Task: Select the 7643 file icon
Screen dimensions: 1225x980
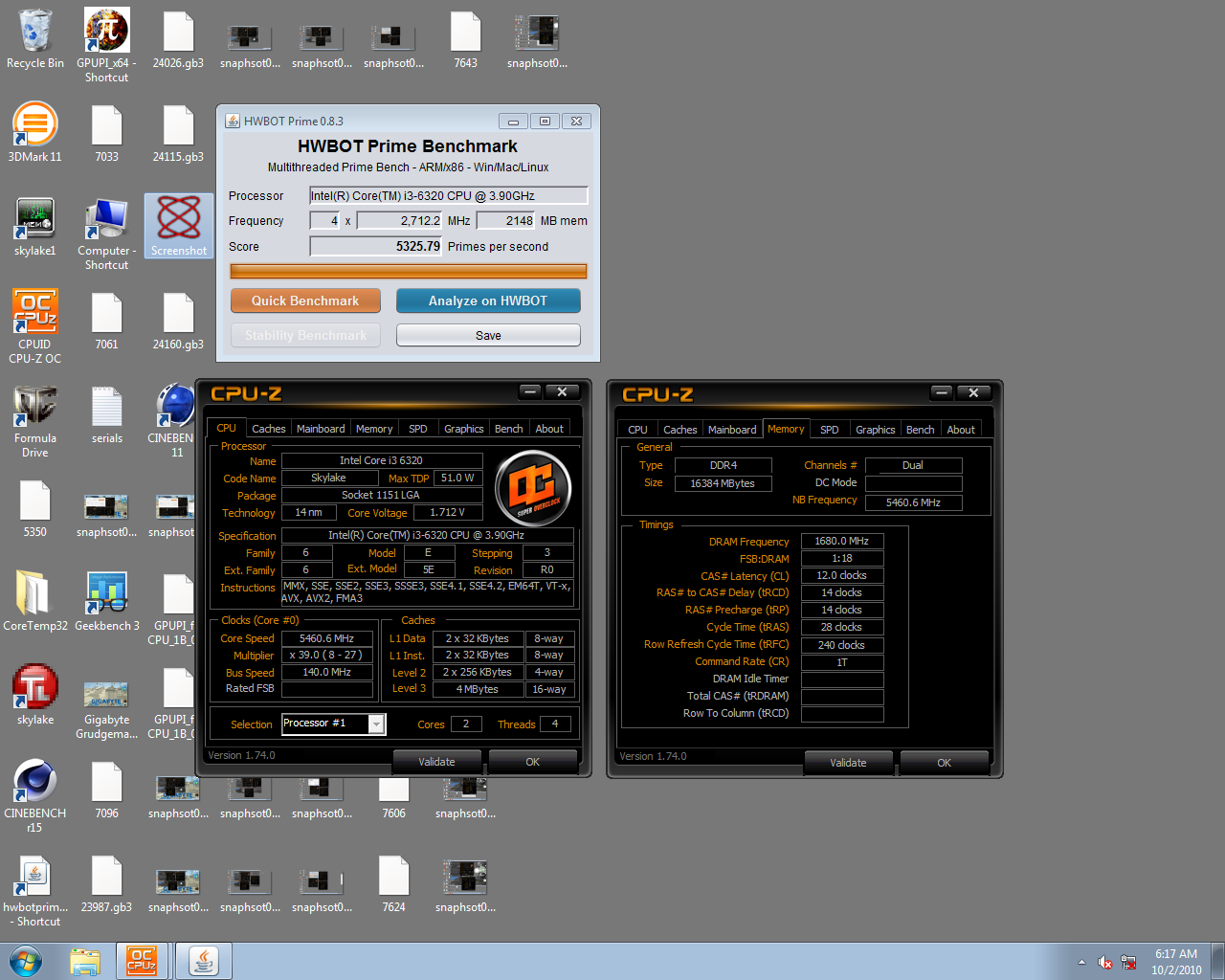Action: point(465,39)
